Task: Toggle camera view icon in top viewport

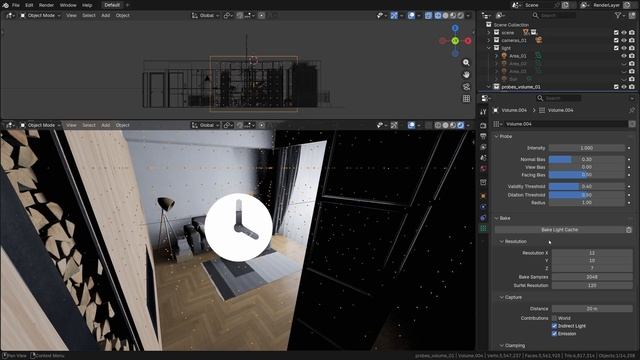Action: [x=466, y=87]
